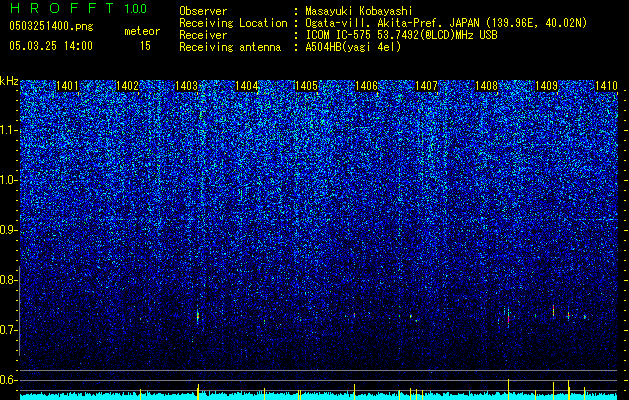The image size is (629, 400).
Task: Click the 1407 time marker
Action: coord(426,86)
